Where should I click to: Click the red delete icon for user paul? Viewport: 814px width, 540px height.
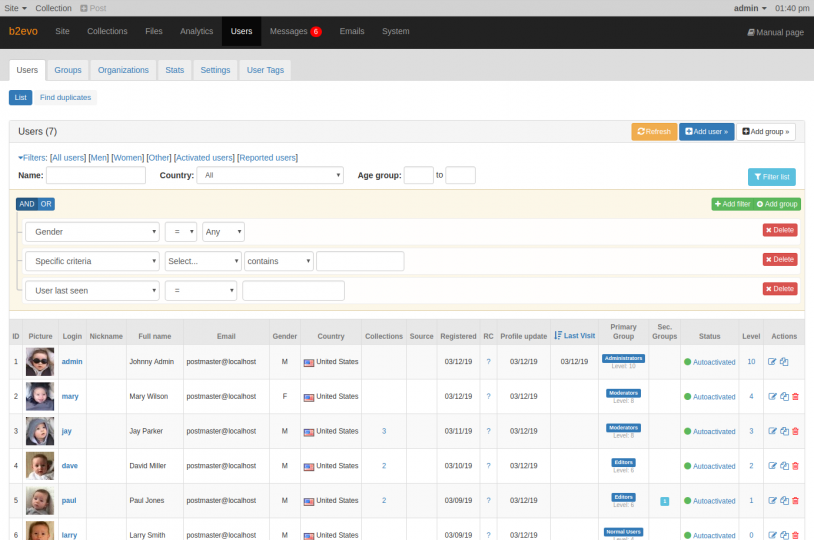pos(796,501)
